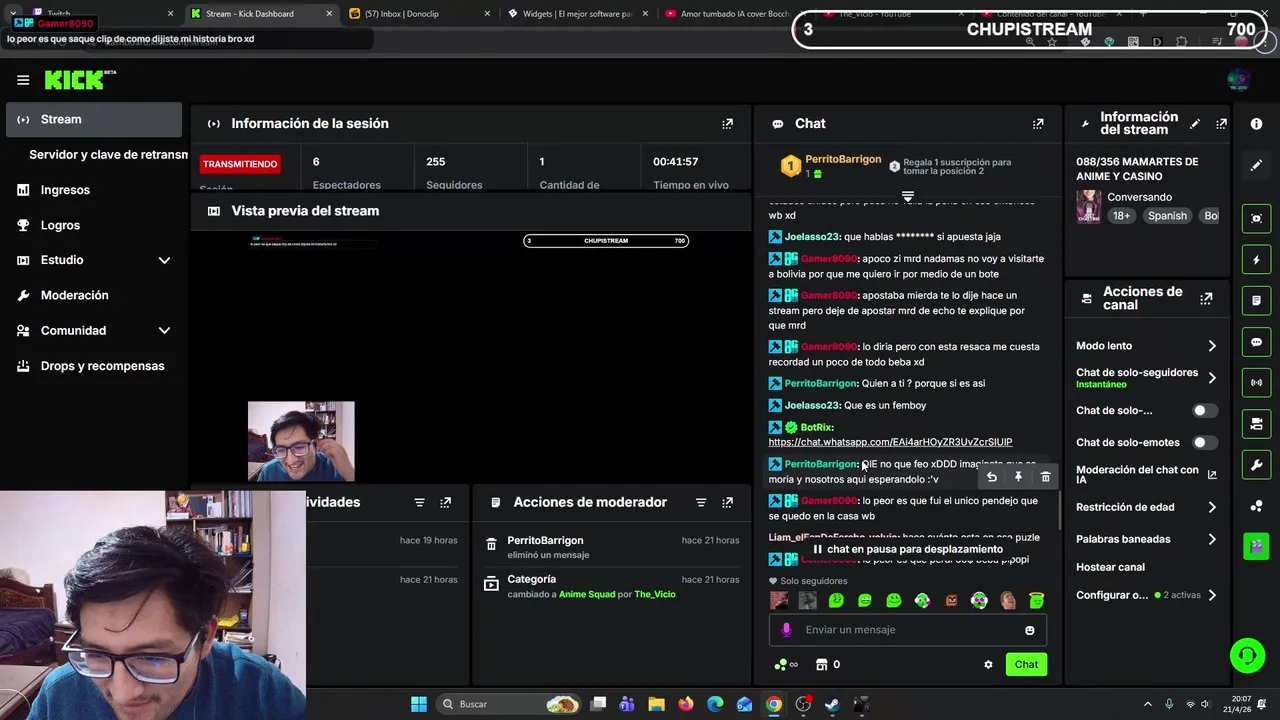
Task: Click the lightning bolt icon in right sidebar
Action: coord(1256,260)
